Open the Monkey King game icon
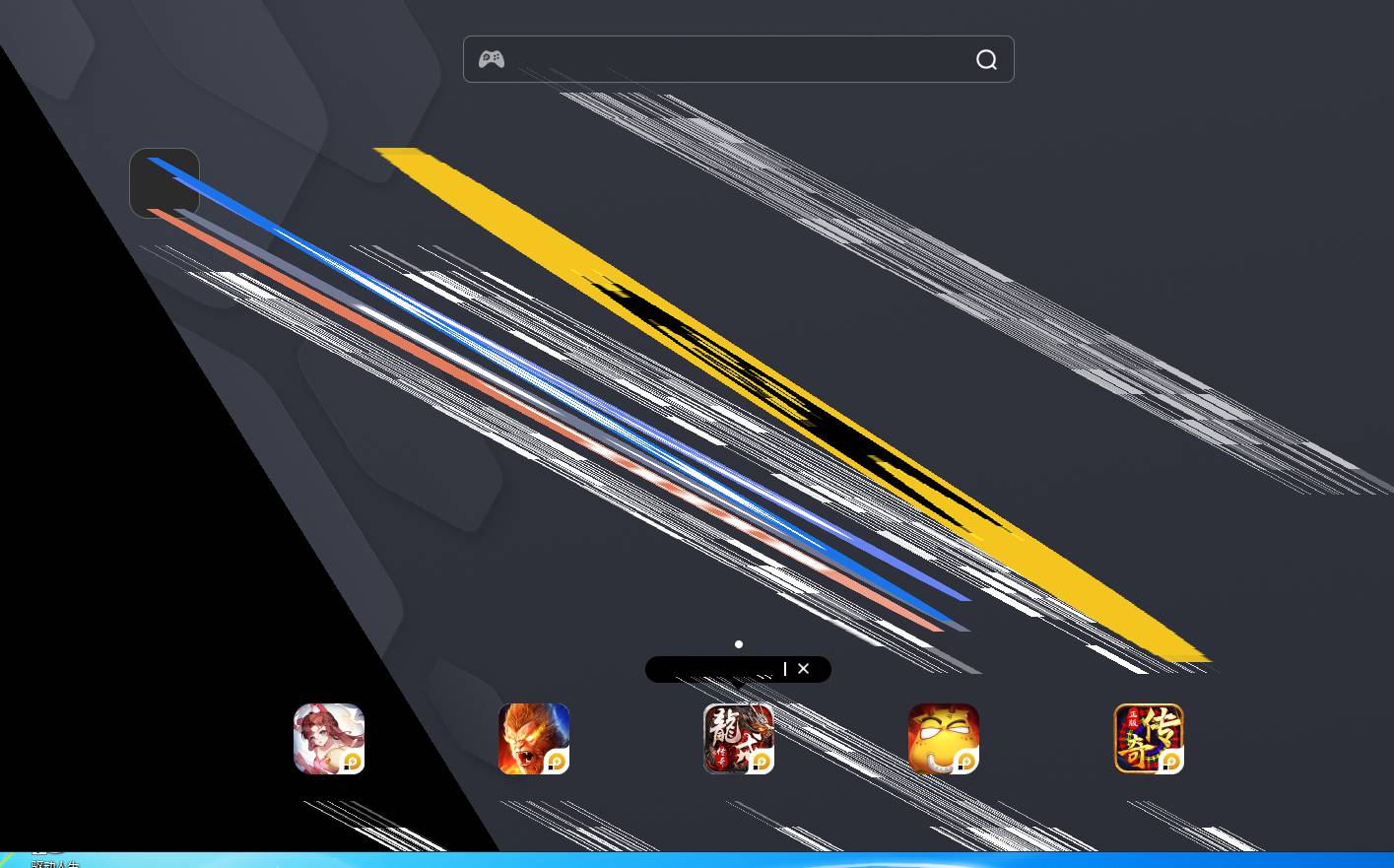1394x868 pixels. 533,738
